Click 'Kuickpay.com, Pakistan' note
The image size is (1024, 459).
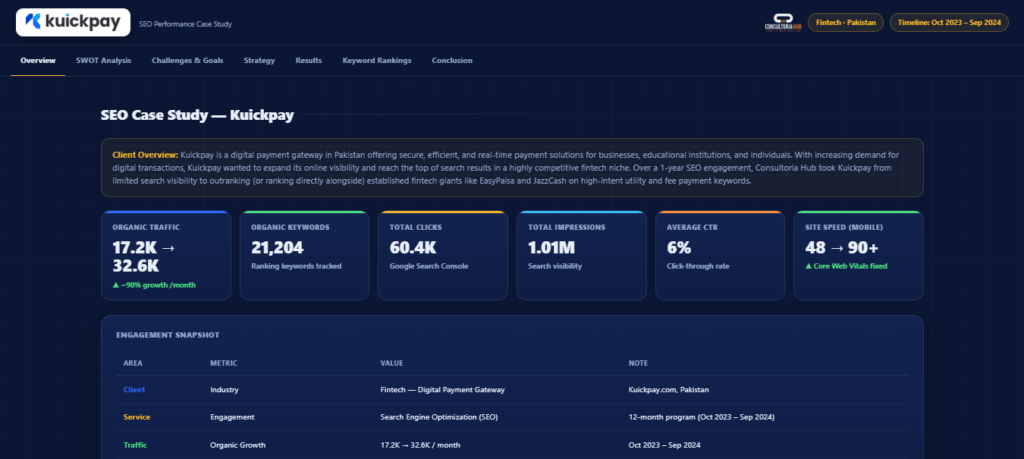pyautogui.click(x=669, y=390)
